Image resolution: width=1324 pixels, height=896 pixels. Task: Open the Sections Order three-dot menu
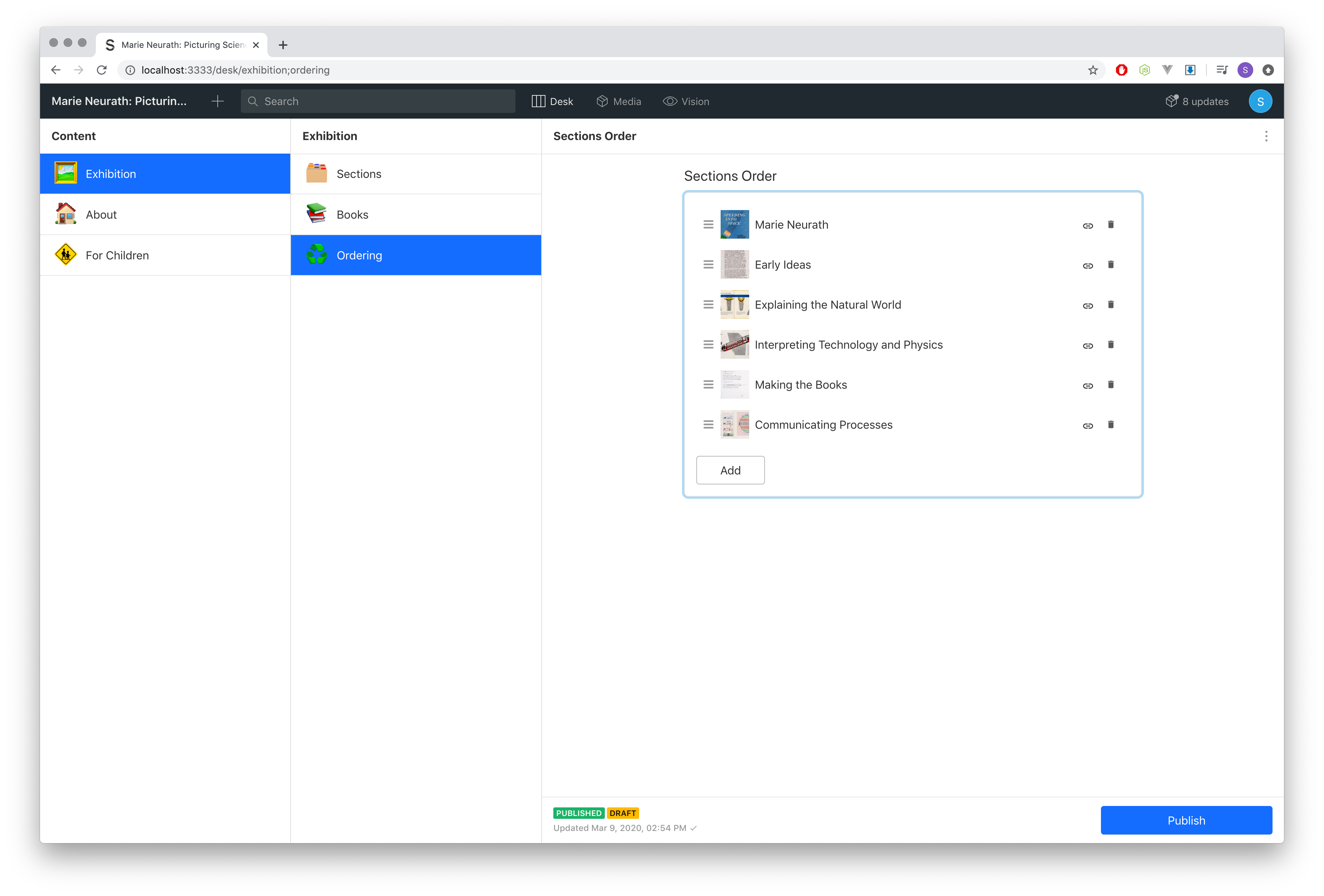[1266, 136]
